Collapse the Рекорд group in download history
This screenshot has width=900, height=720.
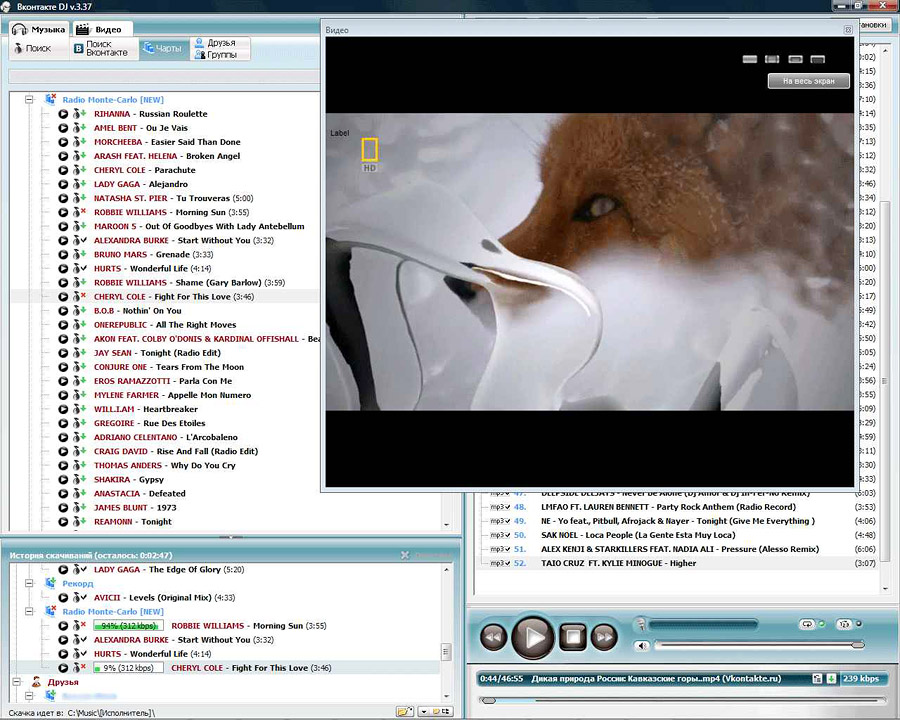pos(29,583)
